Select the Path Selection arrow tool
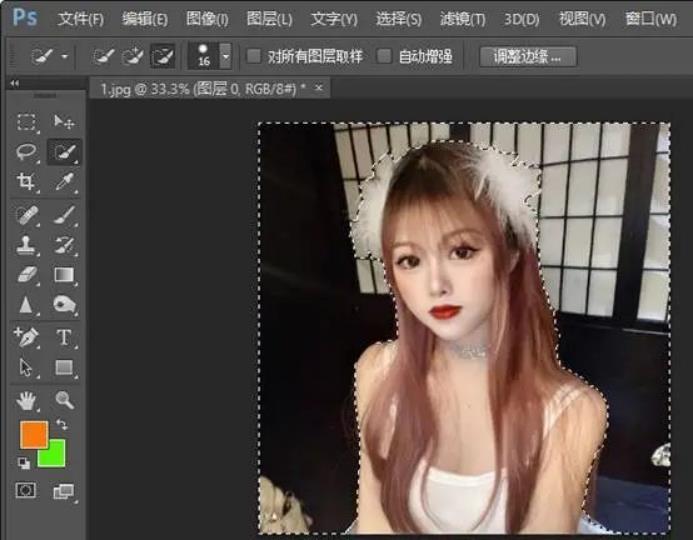Image resolution: width=693 pixels, height=540 pixels. (26, 368)
